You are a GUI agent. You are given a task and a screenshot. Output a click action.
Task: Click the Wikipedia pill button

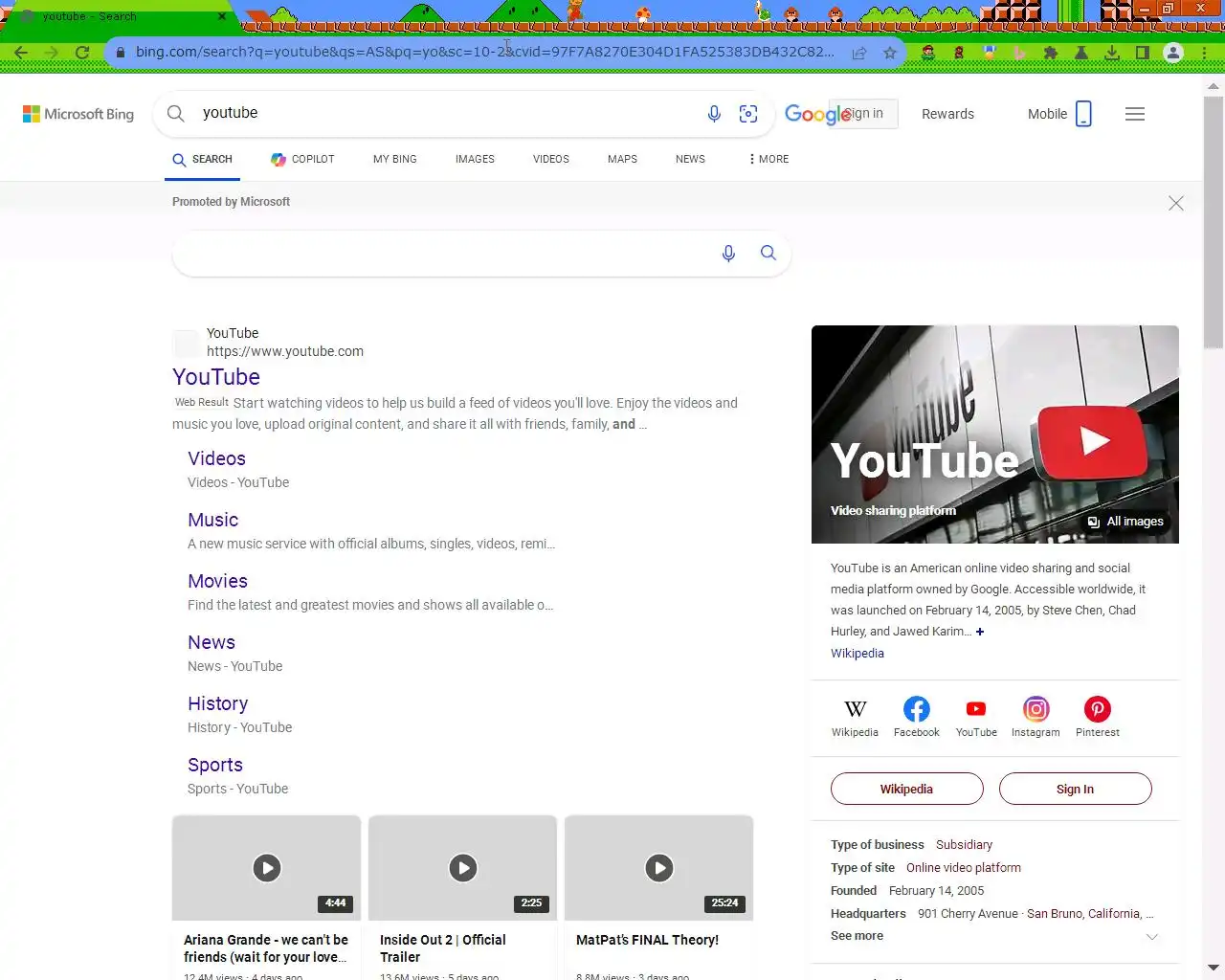(906, 789)
